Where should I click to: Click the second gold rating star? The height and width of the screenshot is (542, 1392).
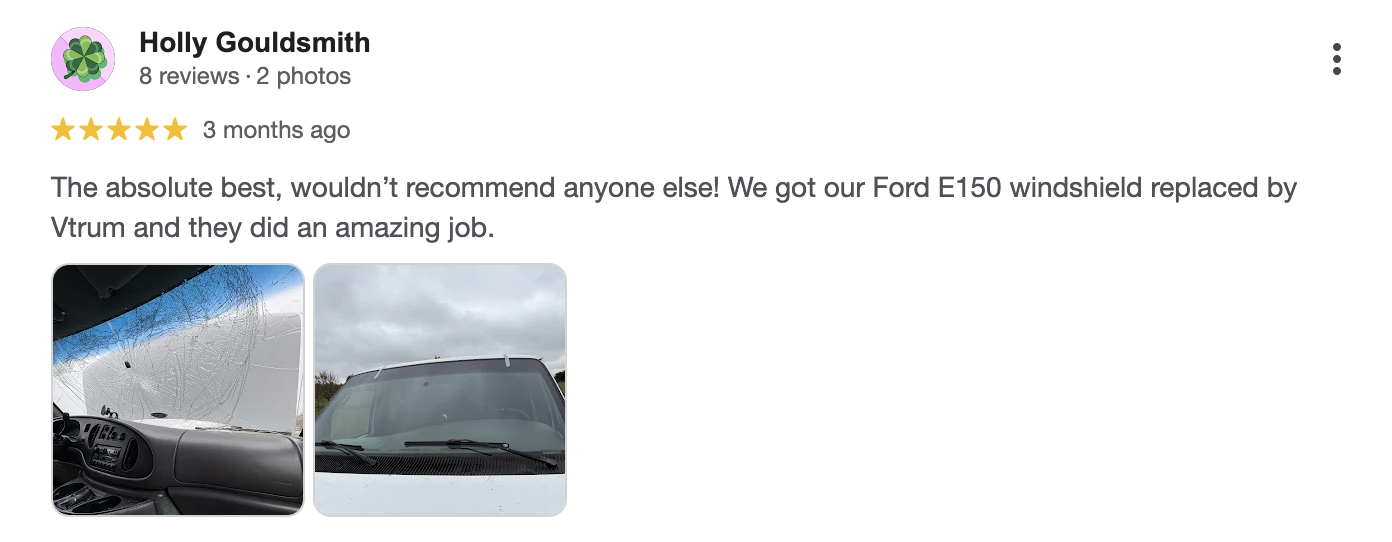click(91, 130)
